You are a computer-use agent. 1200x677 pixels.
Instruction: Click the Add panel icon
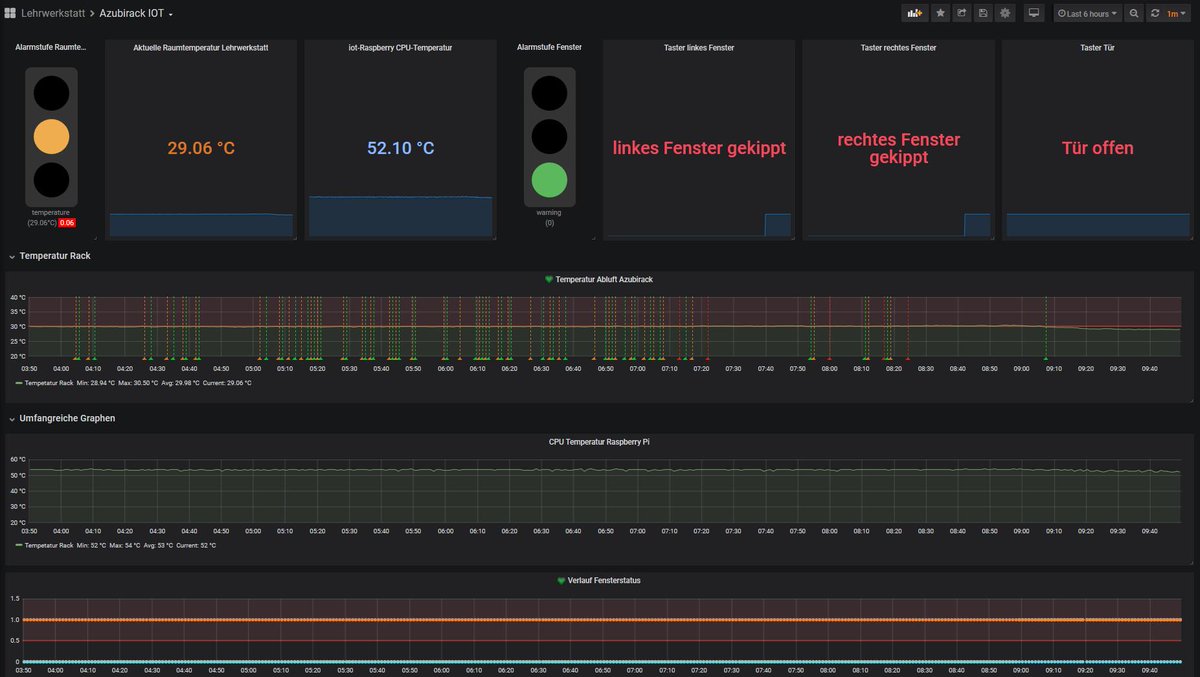(914, 13)
